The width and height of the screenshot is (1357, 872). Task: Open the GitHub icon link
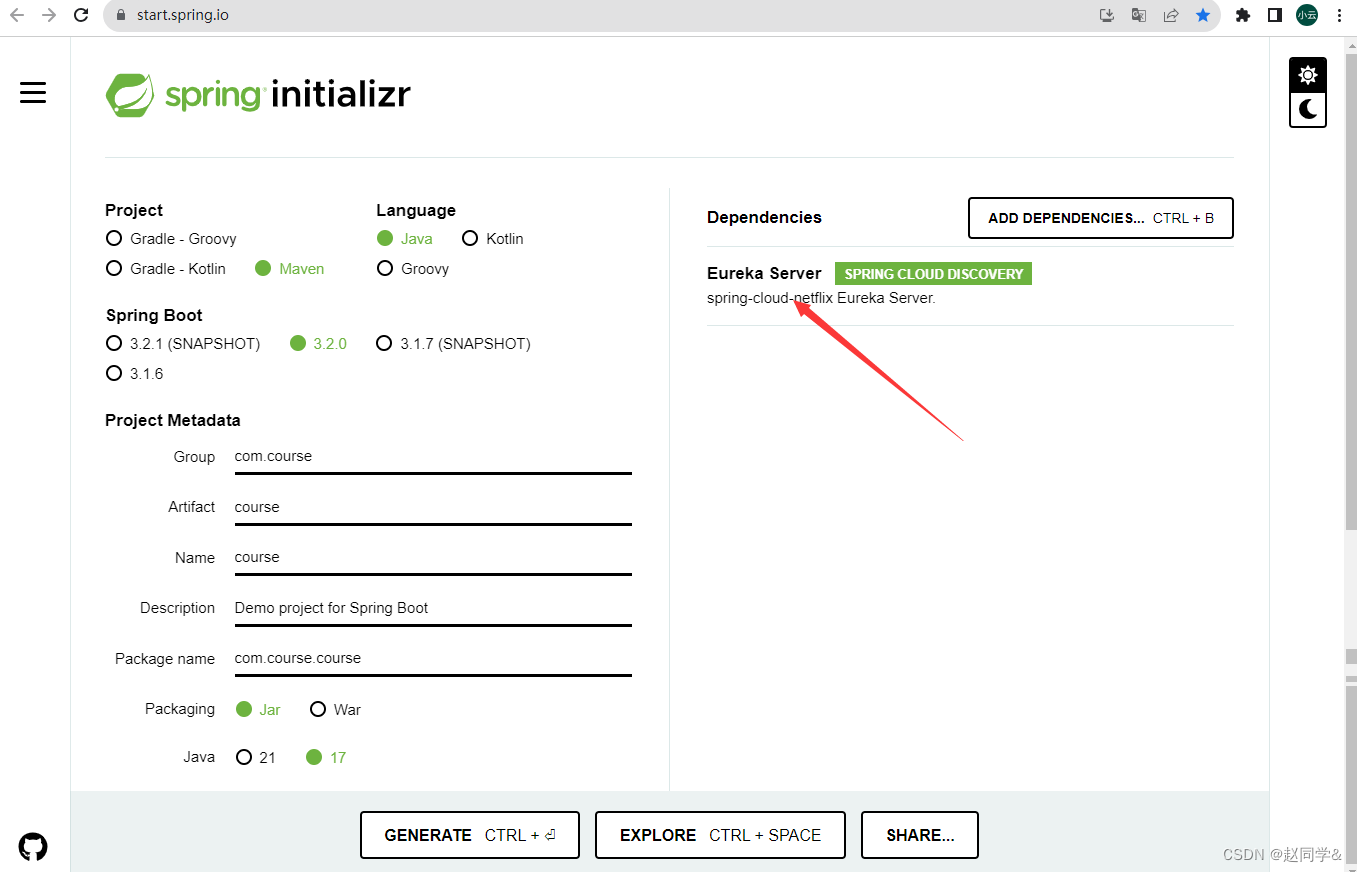33,847
